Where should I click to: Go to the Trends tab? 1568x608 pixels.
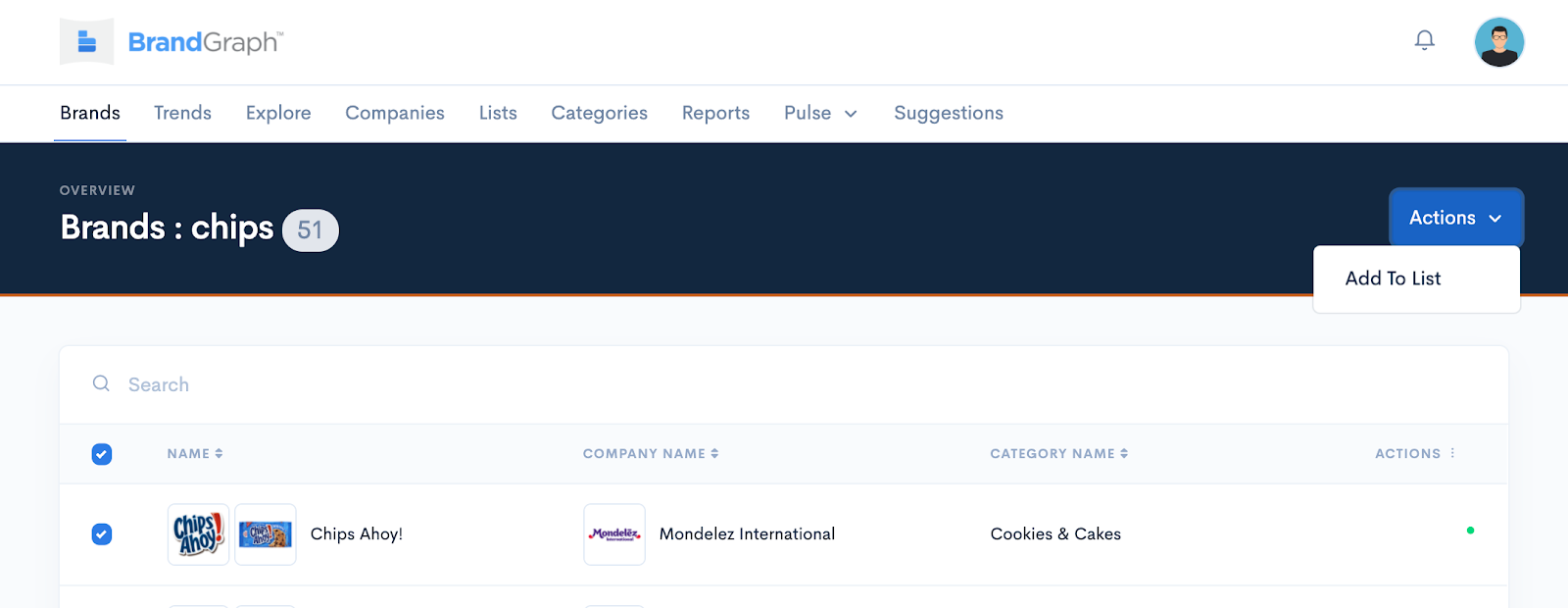pos(182,113)
